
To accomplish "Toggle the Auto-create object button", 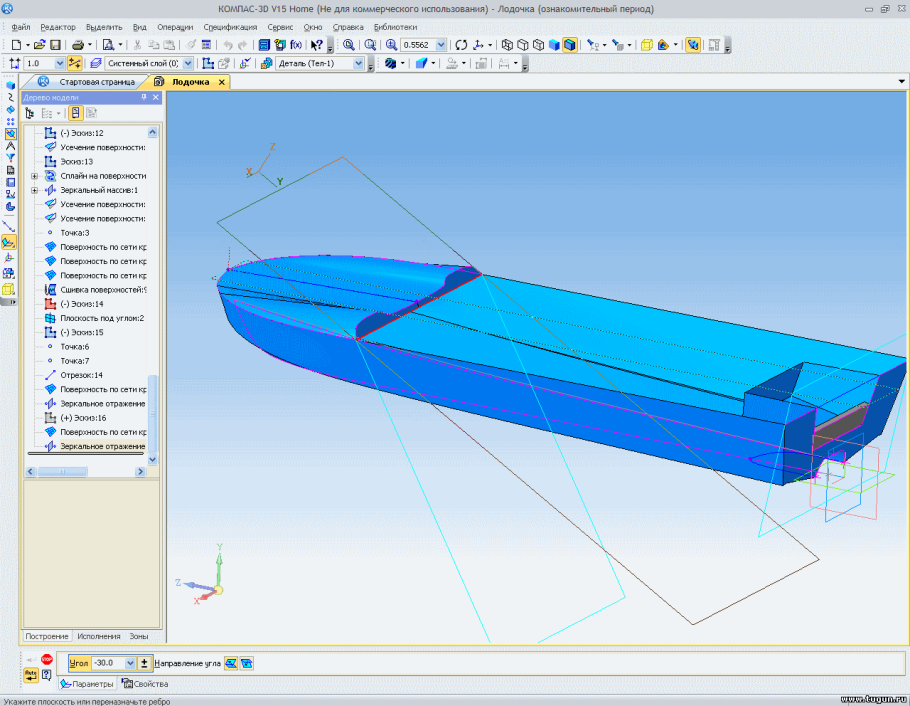I will tap(30, 674).
